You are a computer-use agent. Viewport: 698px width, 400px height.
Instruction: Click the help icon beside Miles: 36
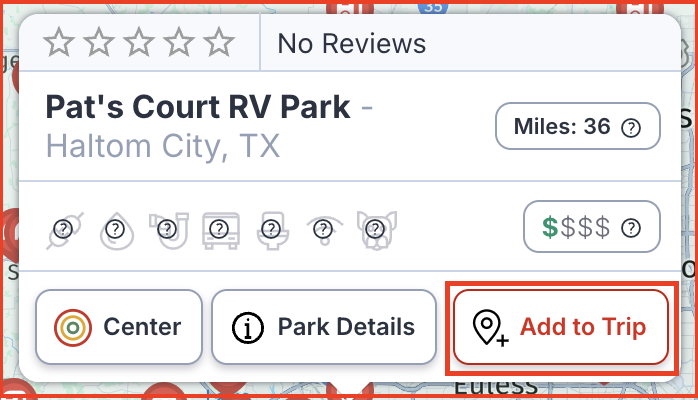[x=631, y=128]
